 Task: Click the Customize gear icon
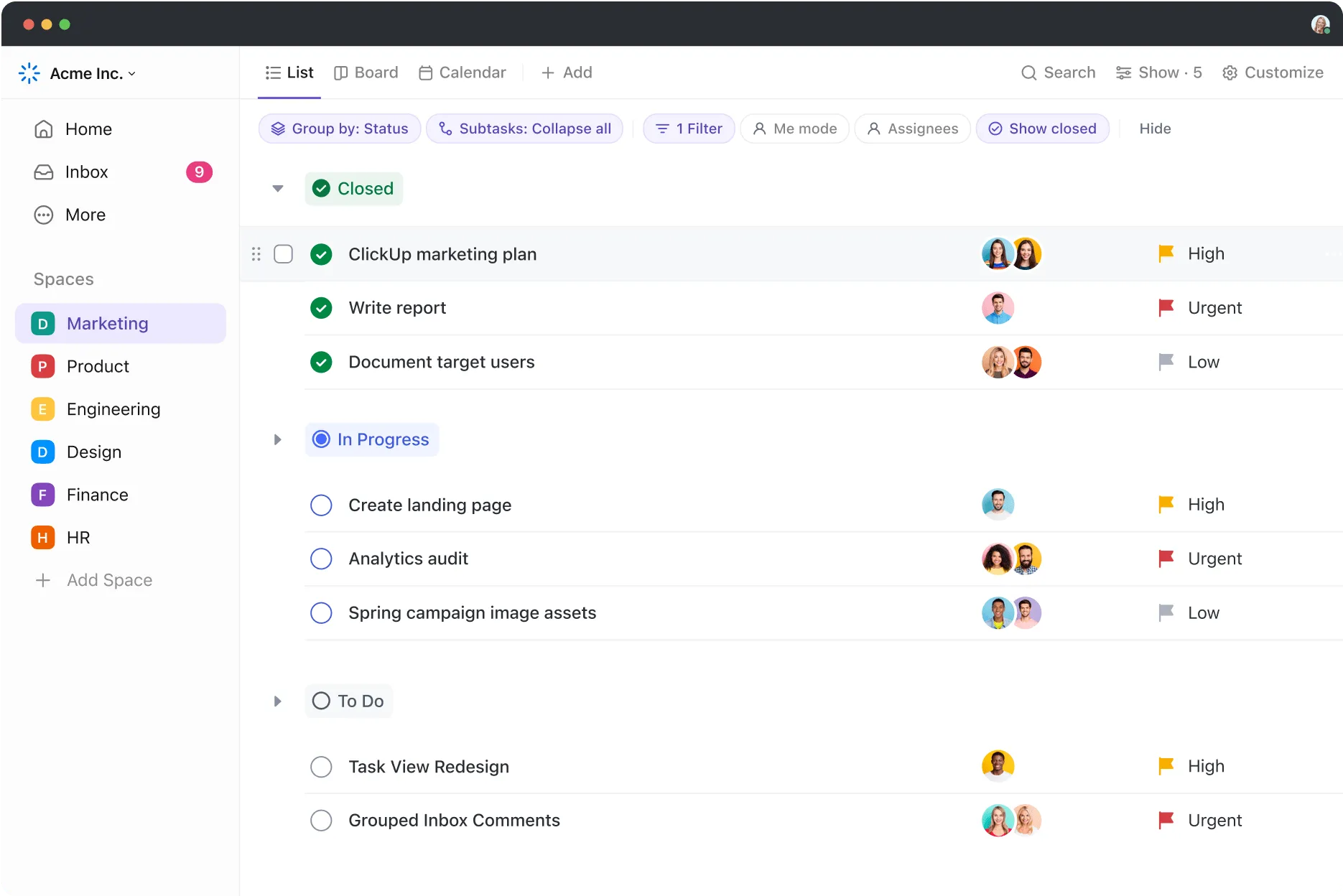click(x=1230, y=73)
